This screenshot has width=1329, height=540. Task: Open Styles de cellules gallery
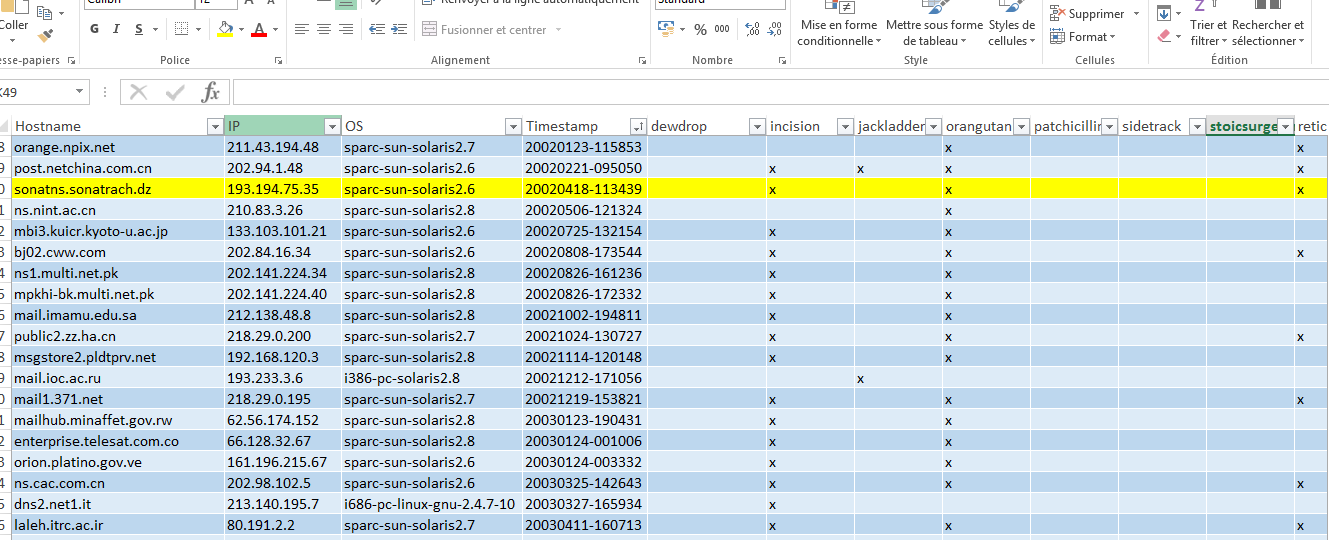pyautogui.click(x=1011, y=24)
